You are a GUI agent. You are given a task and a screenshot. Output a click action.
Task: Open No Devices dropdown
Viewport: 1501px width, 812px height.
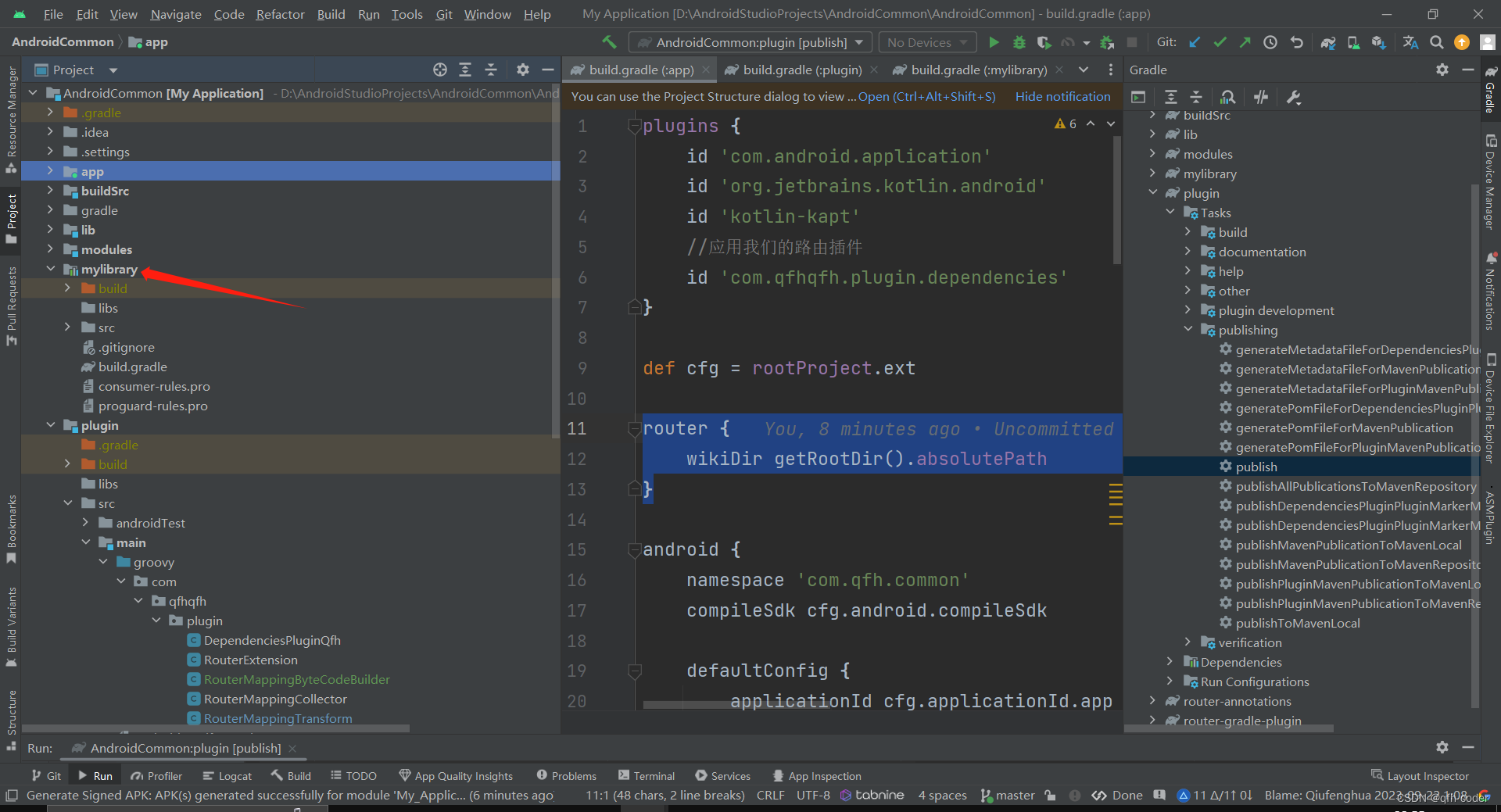click(927, 42)
